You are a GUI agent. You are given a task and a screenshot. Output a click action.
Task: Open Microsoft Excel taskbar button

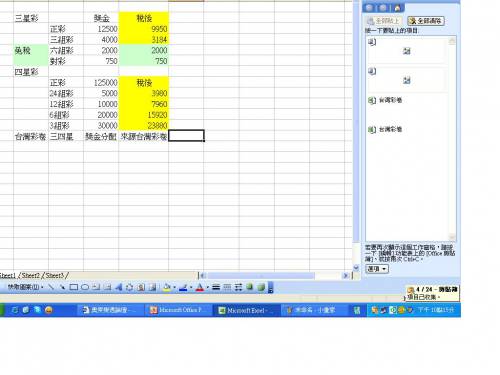(246, 310)
